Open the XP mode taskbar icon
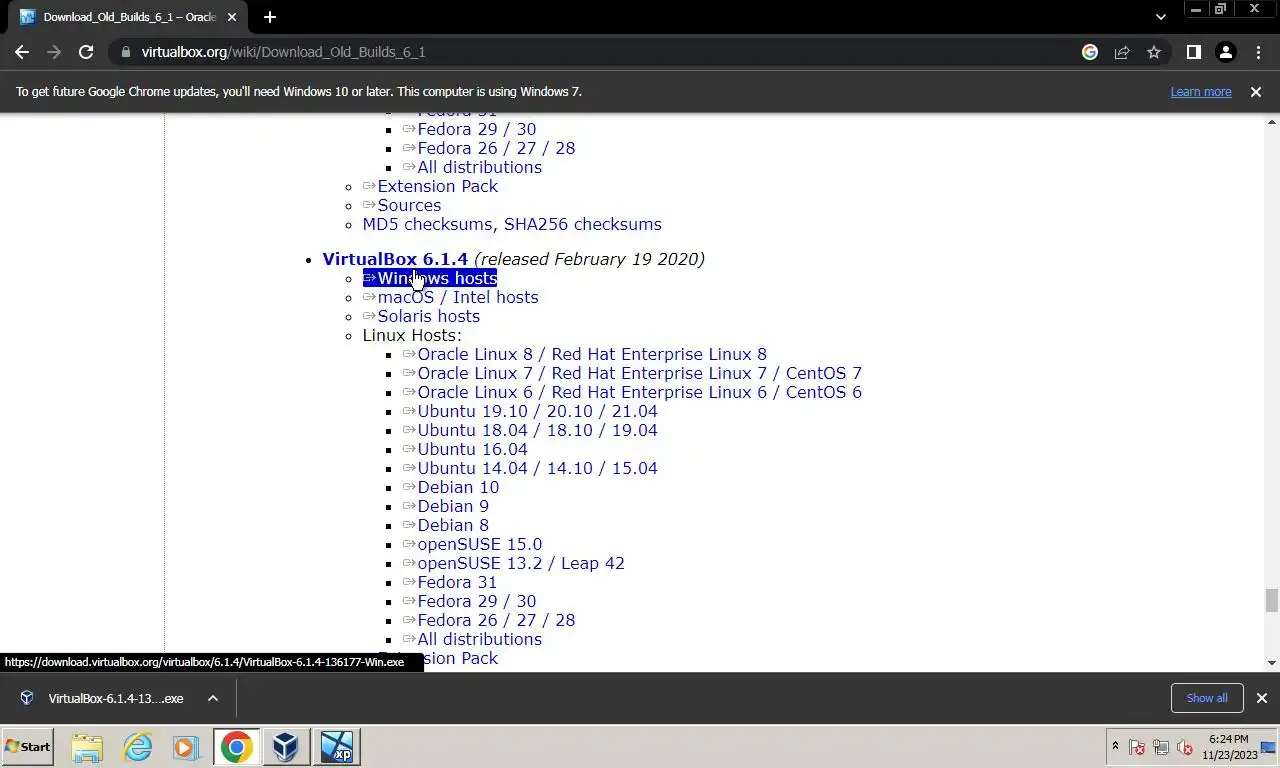This screenshot has height=768, width=1280. [337, 747]
